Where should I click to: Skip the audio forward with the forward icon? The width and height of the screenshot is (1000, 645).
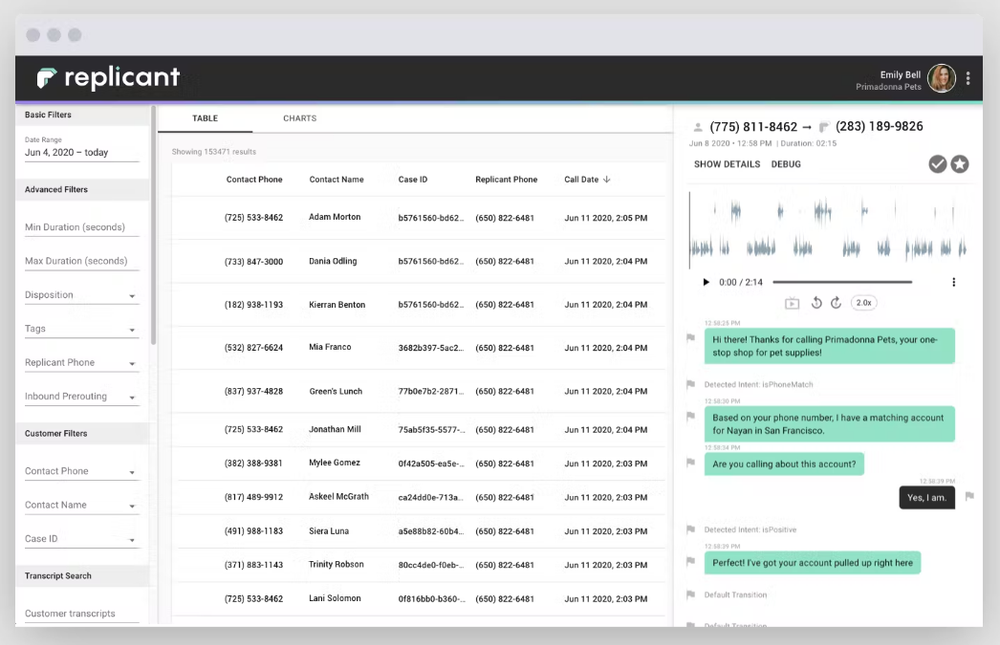click(x=836, y=302)
